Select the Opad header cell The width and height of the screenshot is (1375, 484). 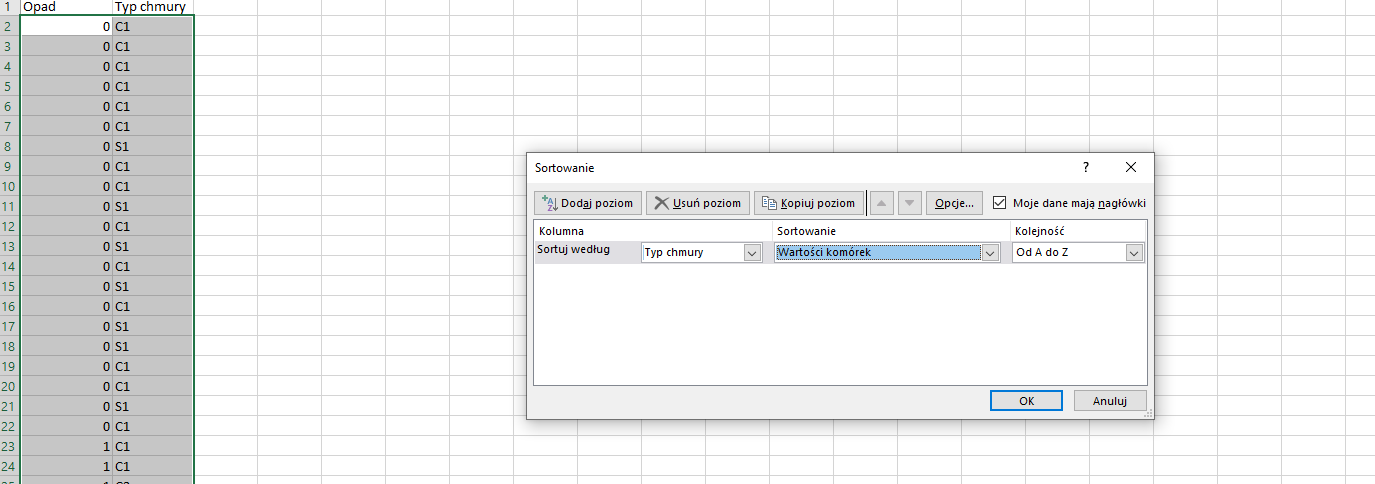pyautogui.click(x=66, y=7)
